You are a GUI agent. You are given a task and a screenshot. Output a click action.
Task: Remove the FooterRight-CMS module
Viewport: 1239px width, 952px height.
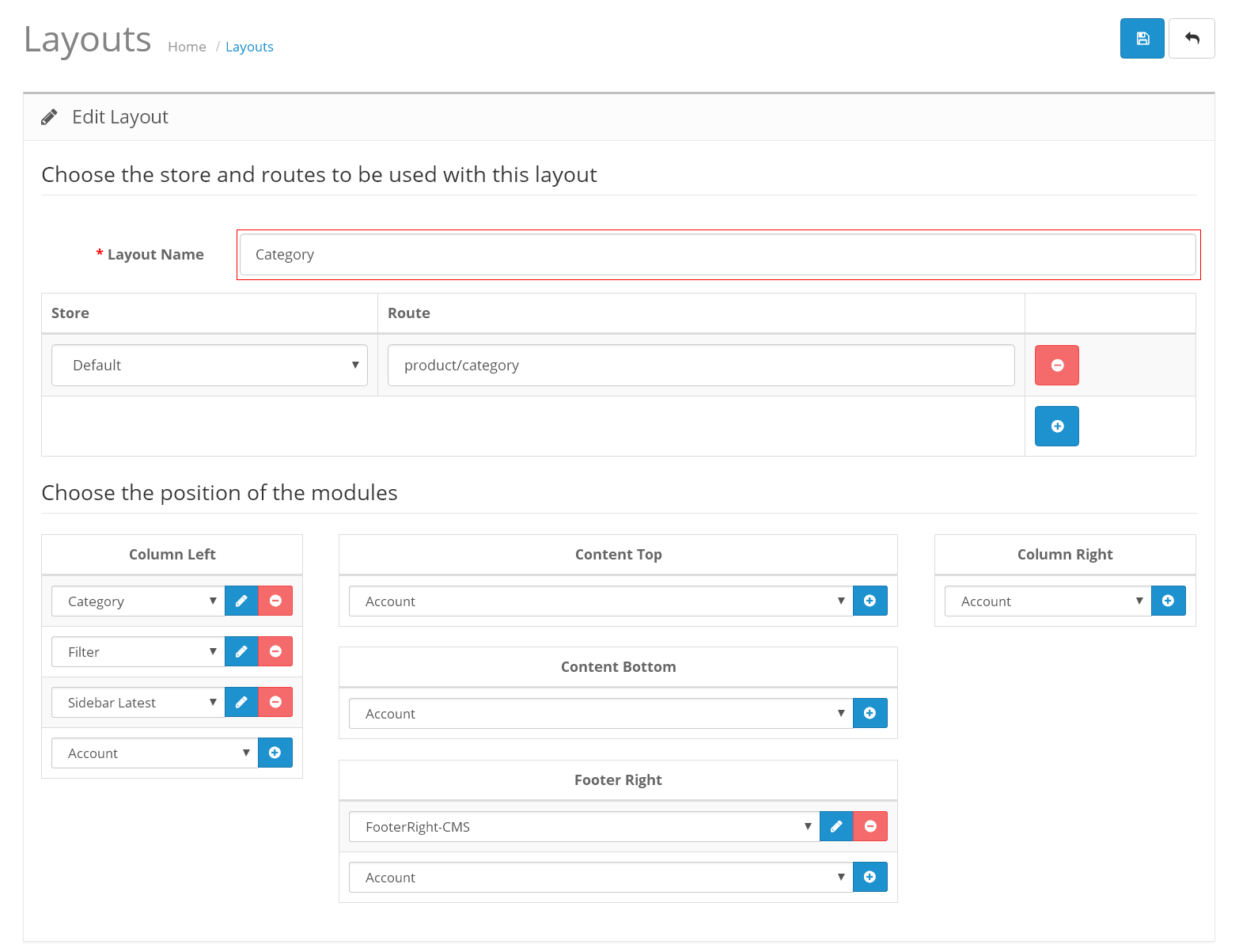point(870,827)
